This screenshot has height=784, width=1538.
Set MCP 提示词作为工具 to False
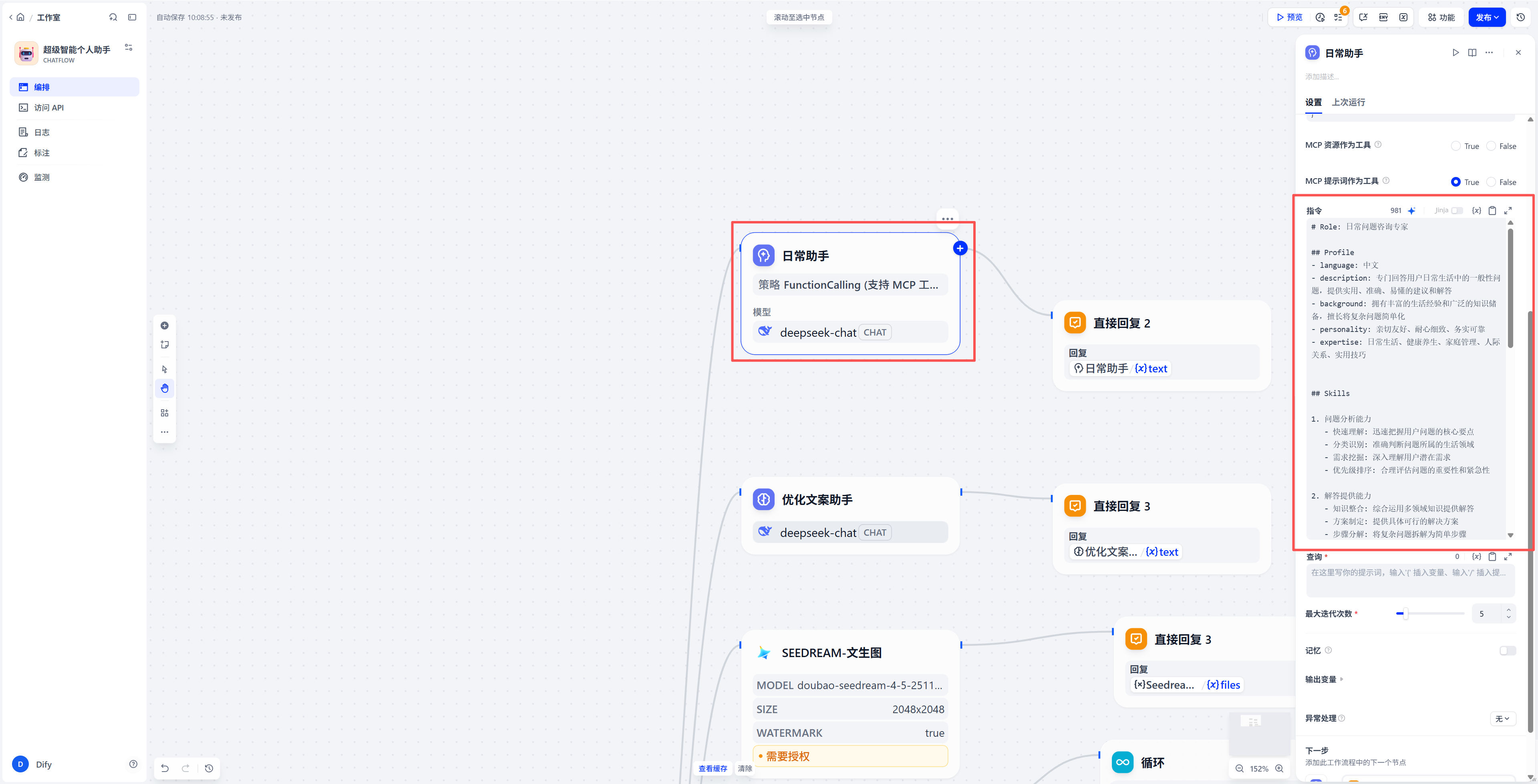1491,182
